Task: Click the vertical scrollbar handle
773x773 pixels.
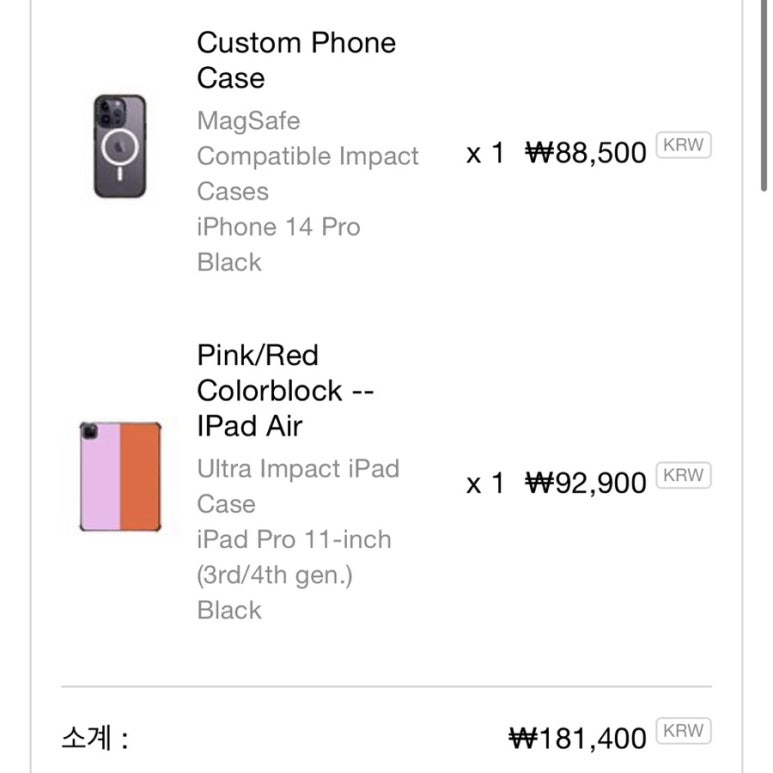Action: coord(764,96)
